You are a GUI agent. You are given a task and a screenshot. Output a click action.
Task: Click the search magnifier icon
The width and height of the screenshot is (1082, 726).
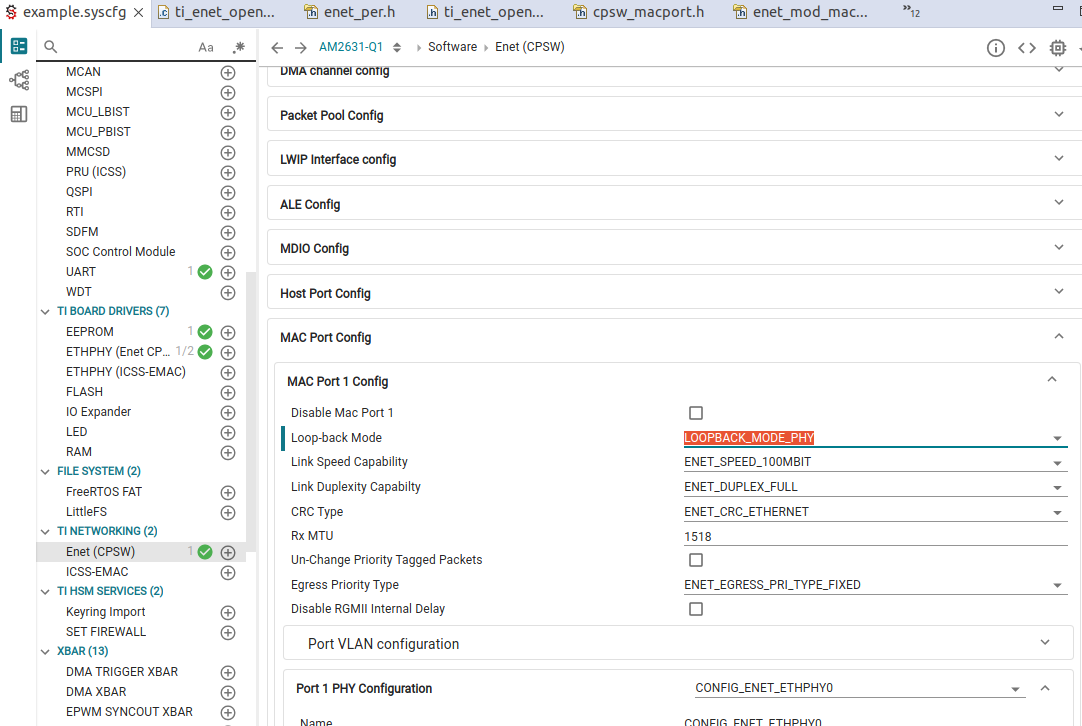[x=50, y=47]
